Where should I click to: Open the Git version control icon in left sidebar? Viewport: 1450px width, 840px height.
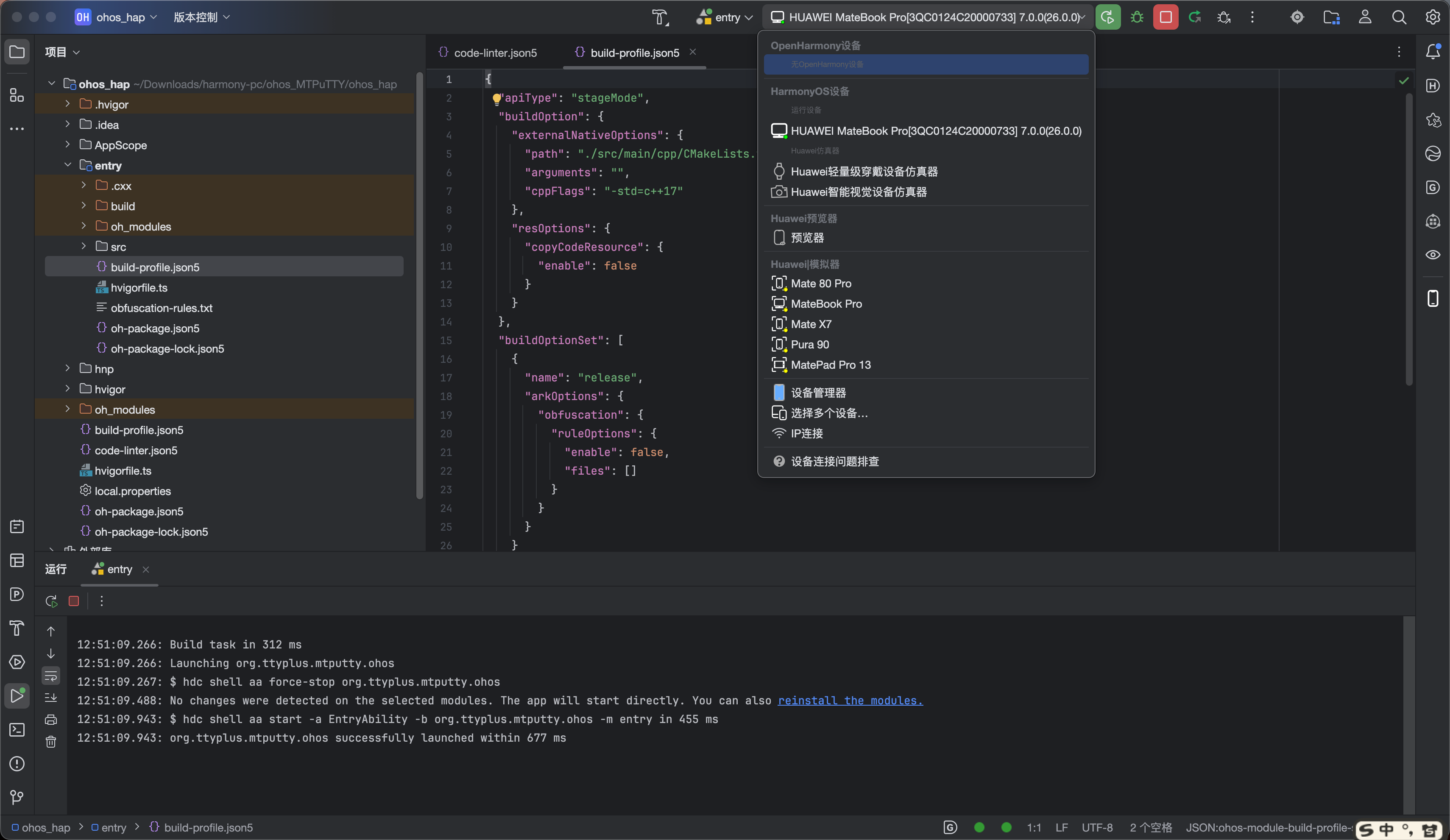click(x=17, y=797)
